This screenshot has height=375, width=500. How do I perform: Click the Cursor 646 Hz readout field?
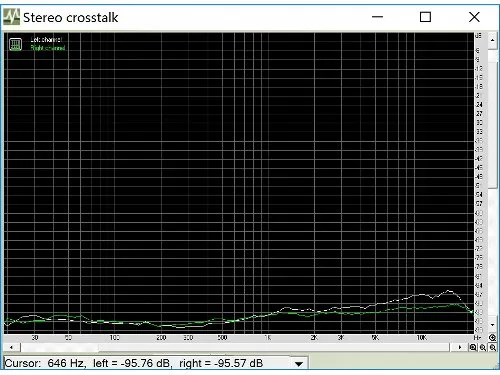[x=156, y=363]
